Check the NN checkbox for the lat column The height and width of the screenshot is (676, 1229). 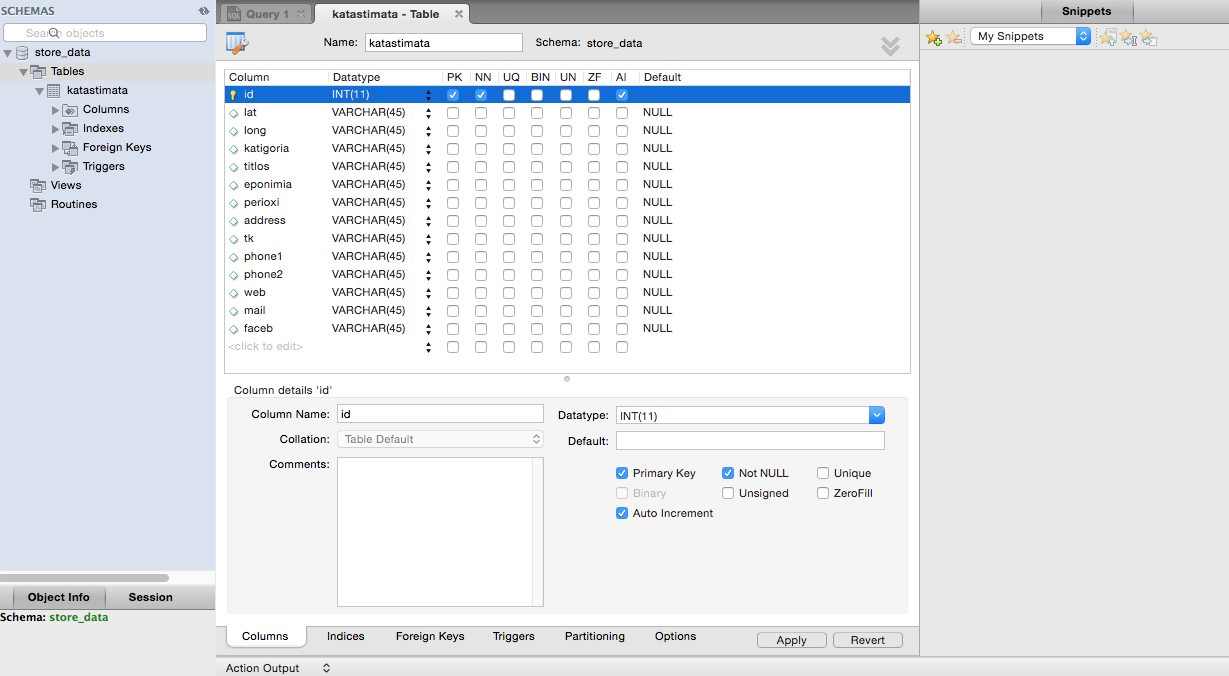point(481,113)
